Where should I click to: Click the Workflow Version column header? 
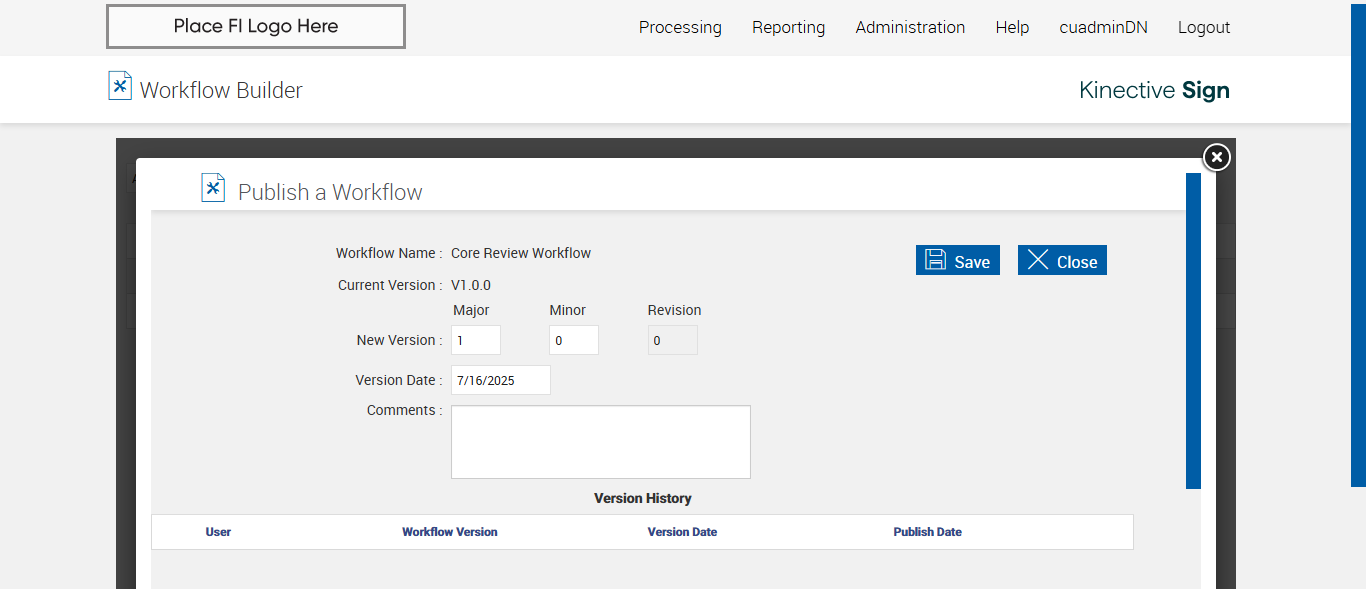click(450, 532)
